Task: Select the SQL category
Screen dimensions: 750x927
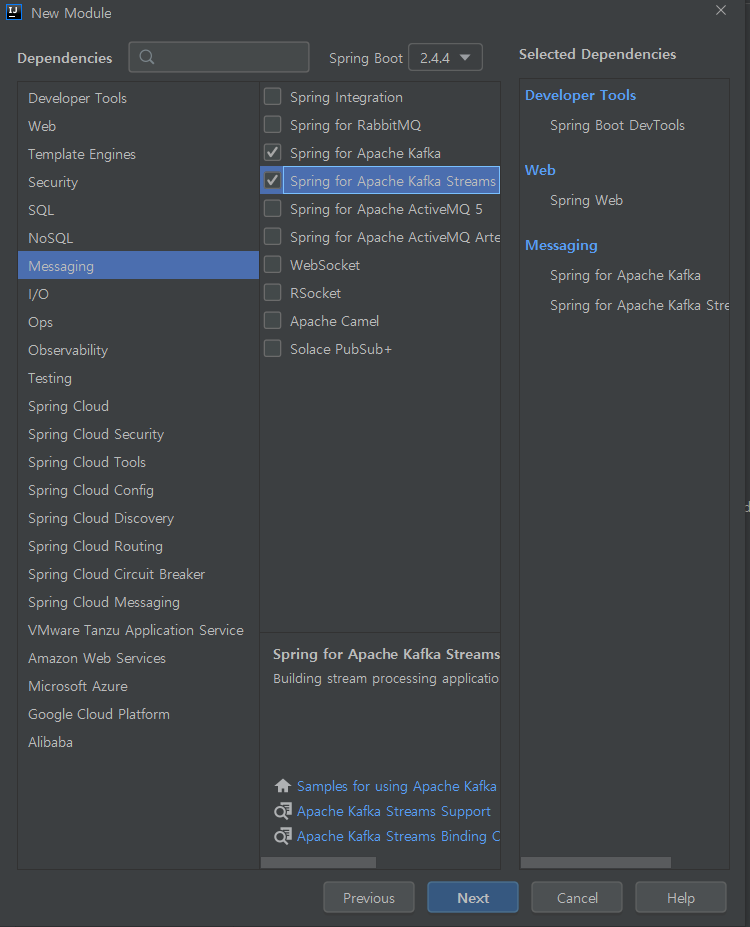Action: [138, 210]
